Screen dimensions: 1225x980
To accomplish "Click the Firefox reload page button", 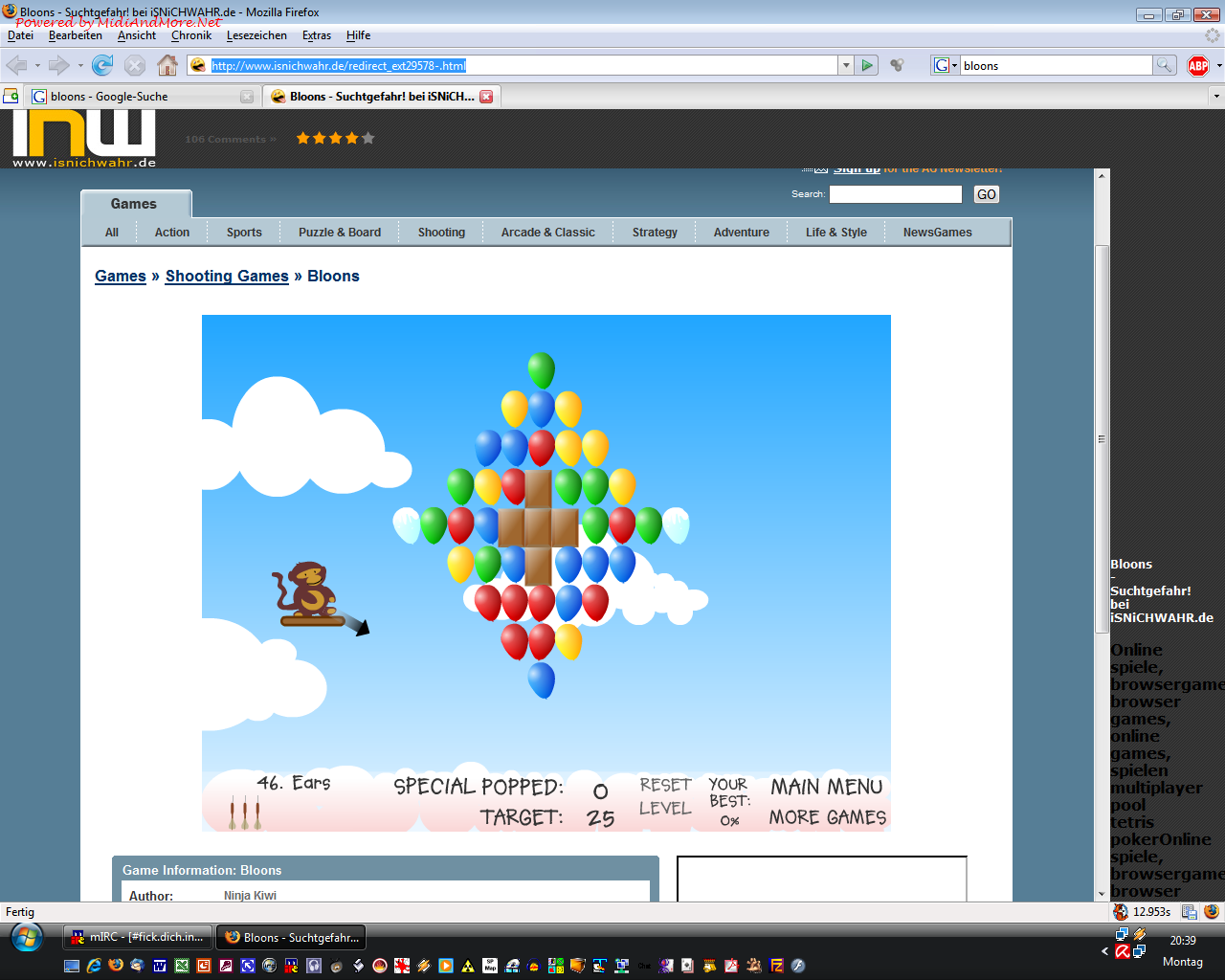I will click(102, 65).
